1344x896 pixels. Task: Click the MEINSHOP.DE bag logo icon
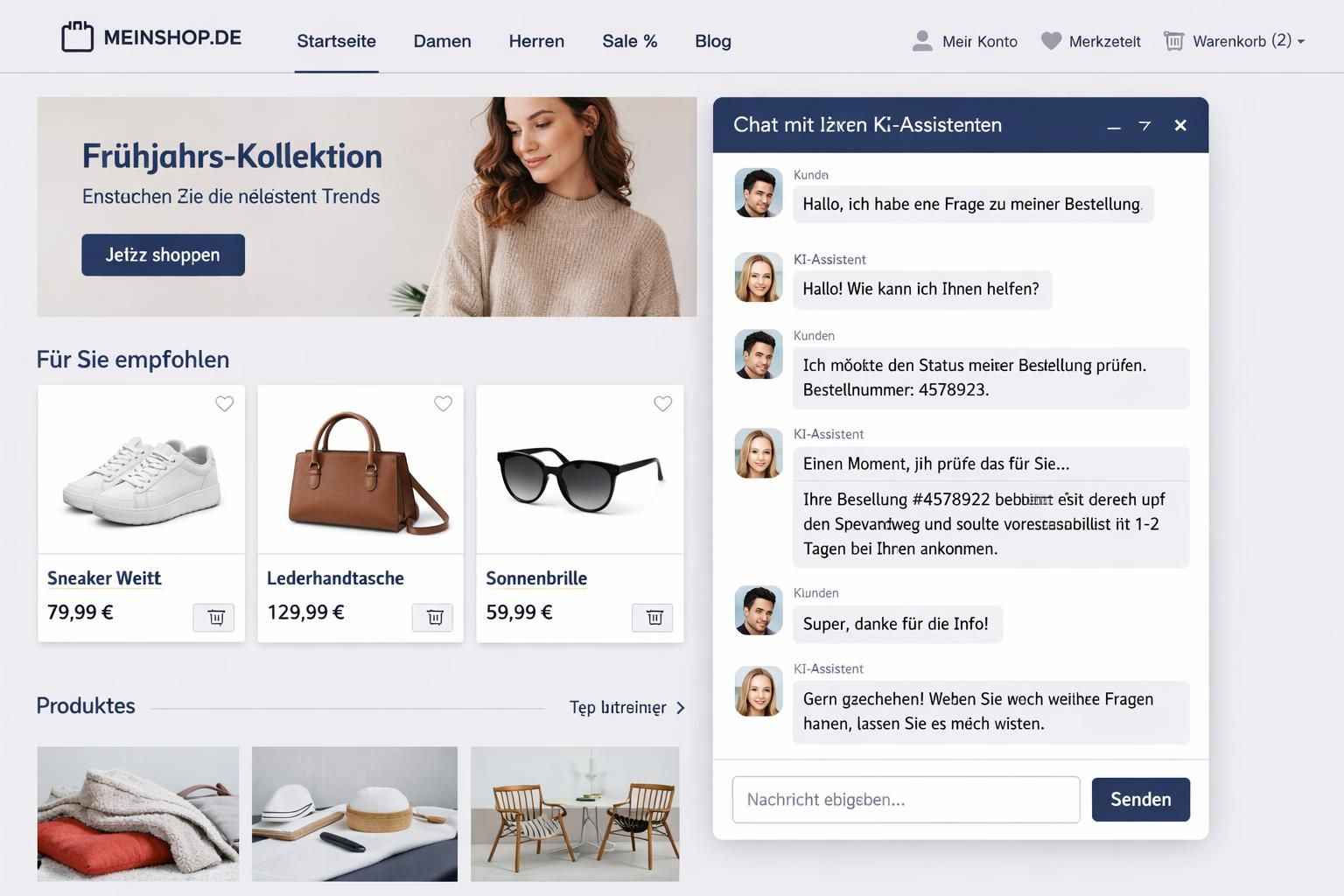coord(77,36)
